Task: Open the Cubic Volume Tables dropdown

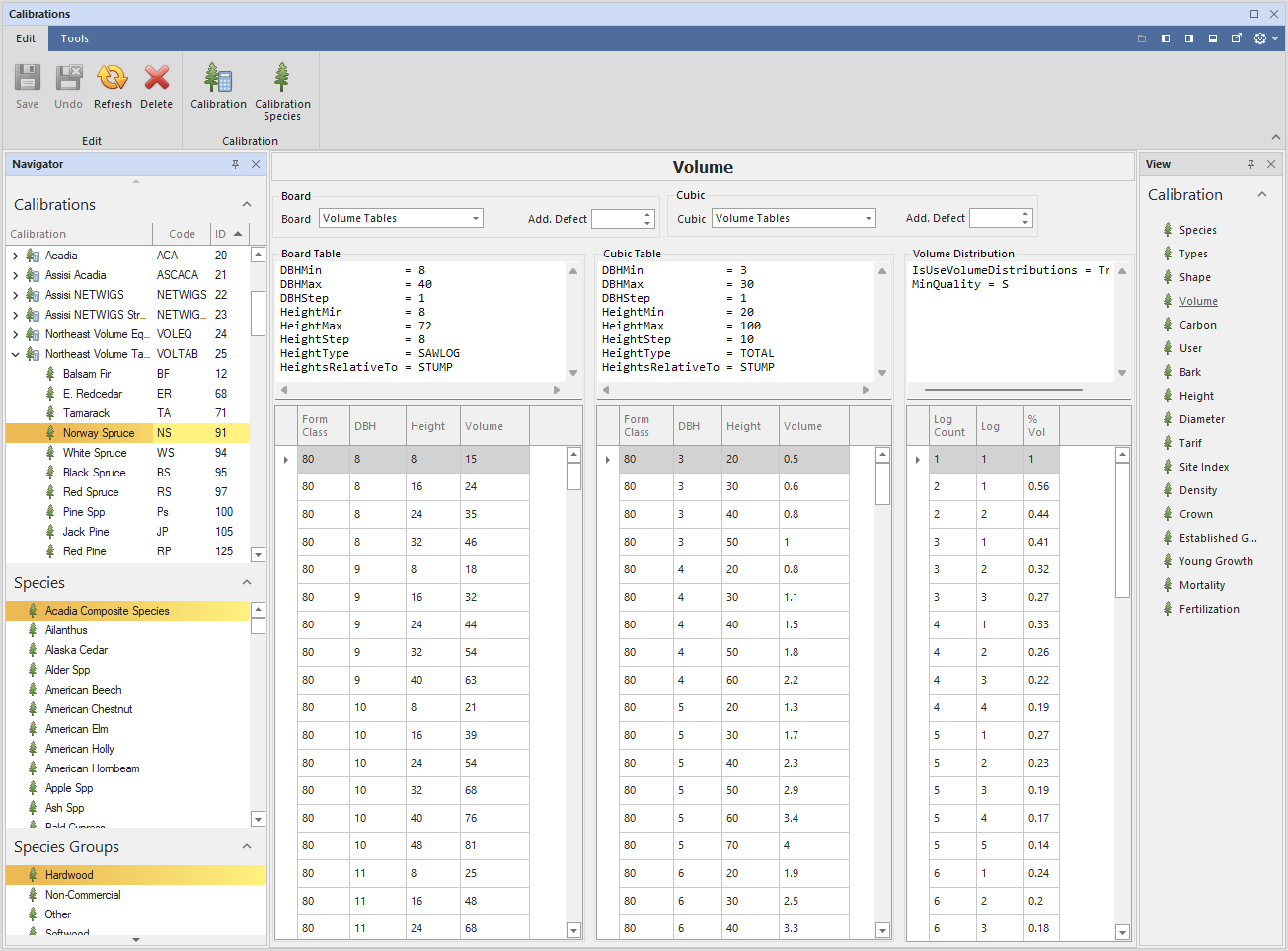Action: pos(869,218)
